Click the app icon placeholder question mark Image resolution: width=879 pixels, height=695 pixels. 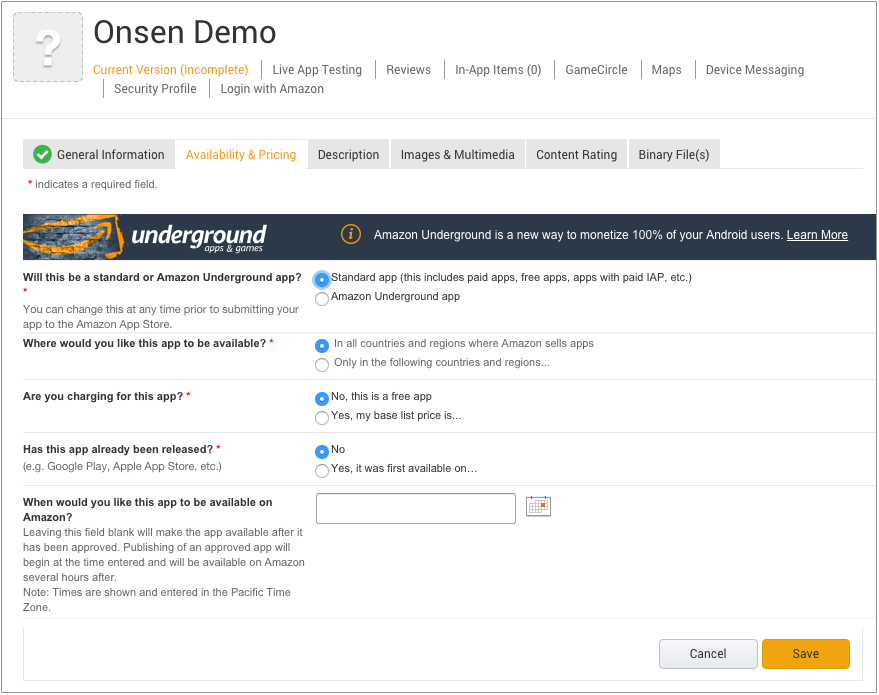pos(48,47)
